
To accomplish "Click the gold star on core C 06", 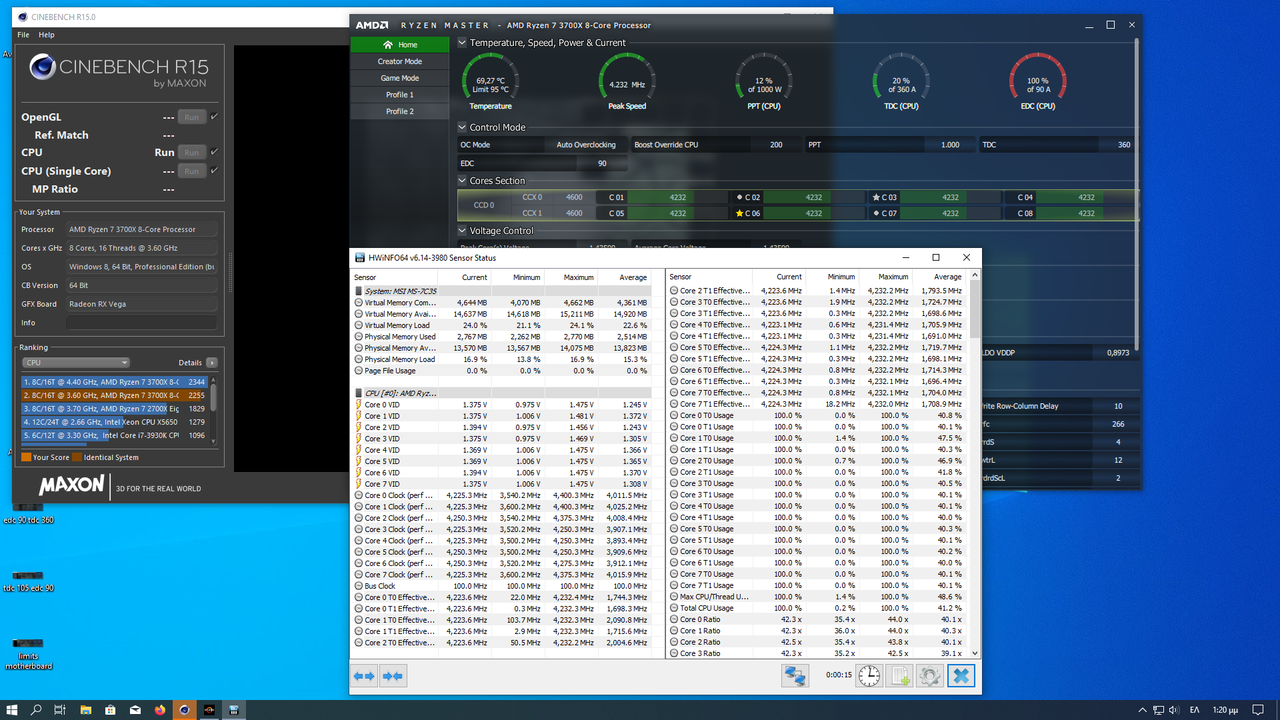I will coord(740,213).
